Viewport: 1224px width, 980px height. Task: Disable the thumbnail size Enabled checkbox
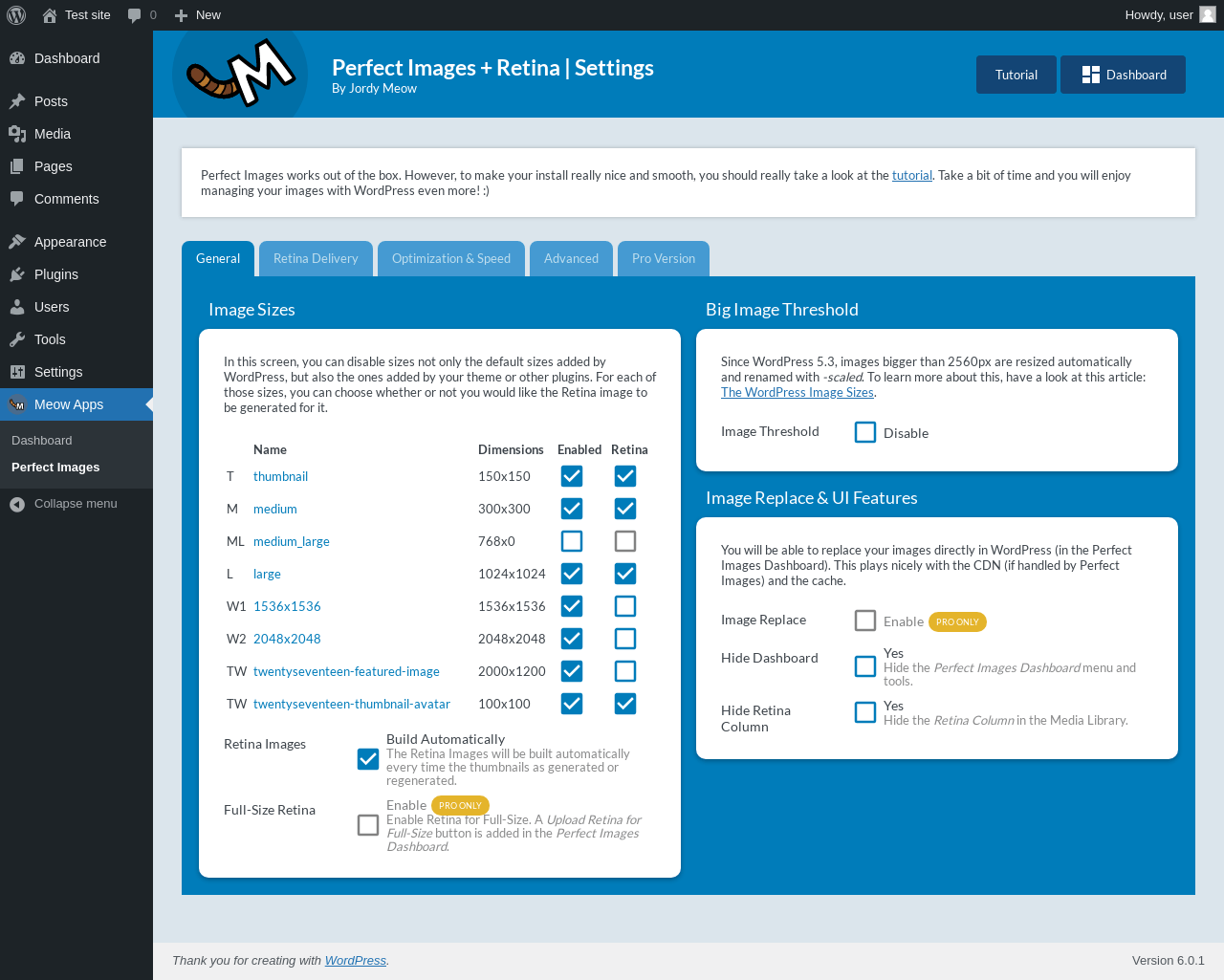pyautogui.click(x=572, y=476)
